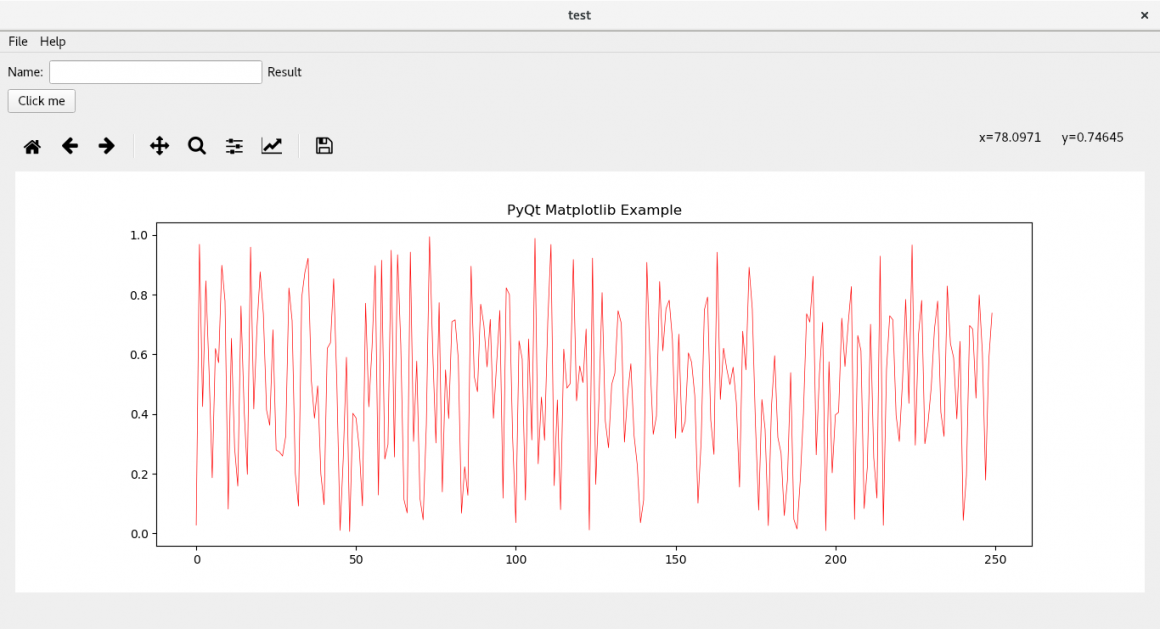The height and width of the screenshot is (629, 1160).
Task: Click the y-axis tick label 1.0
Action: click(x=139, y=235)
